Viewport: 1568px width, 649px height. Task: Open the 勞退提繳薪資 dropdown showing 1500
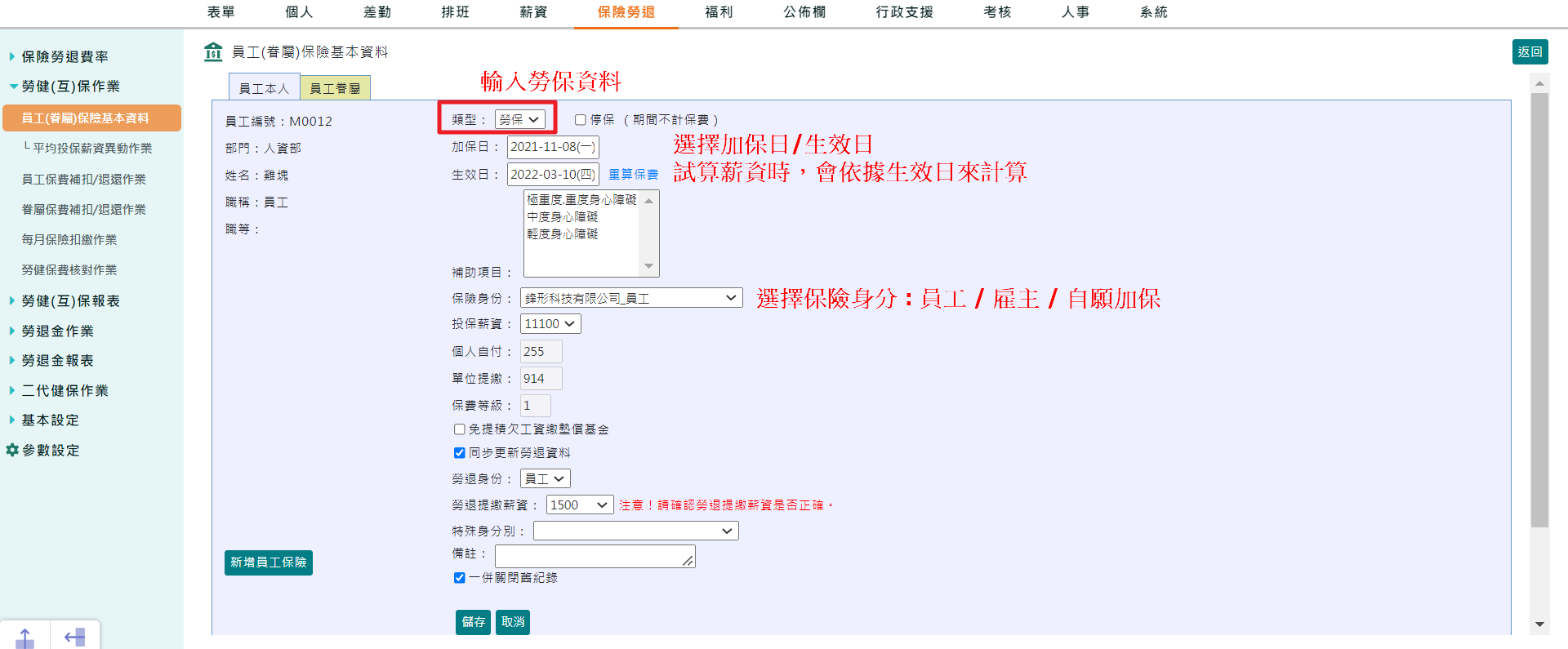[x=580, y=505]
